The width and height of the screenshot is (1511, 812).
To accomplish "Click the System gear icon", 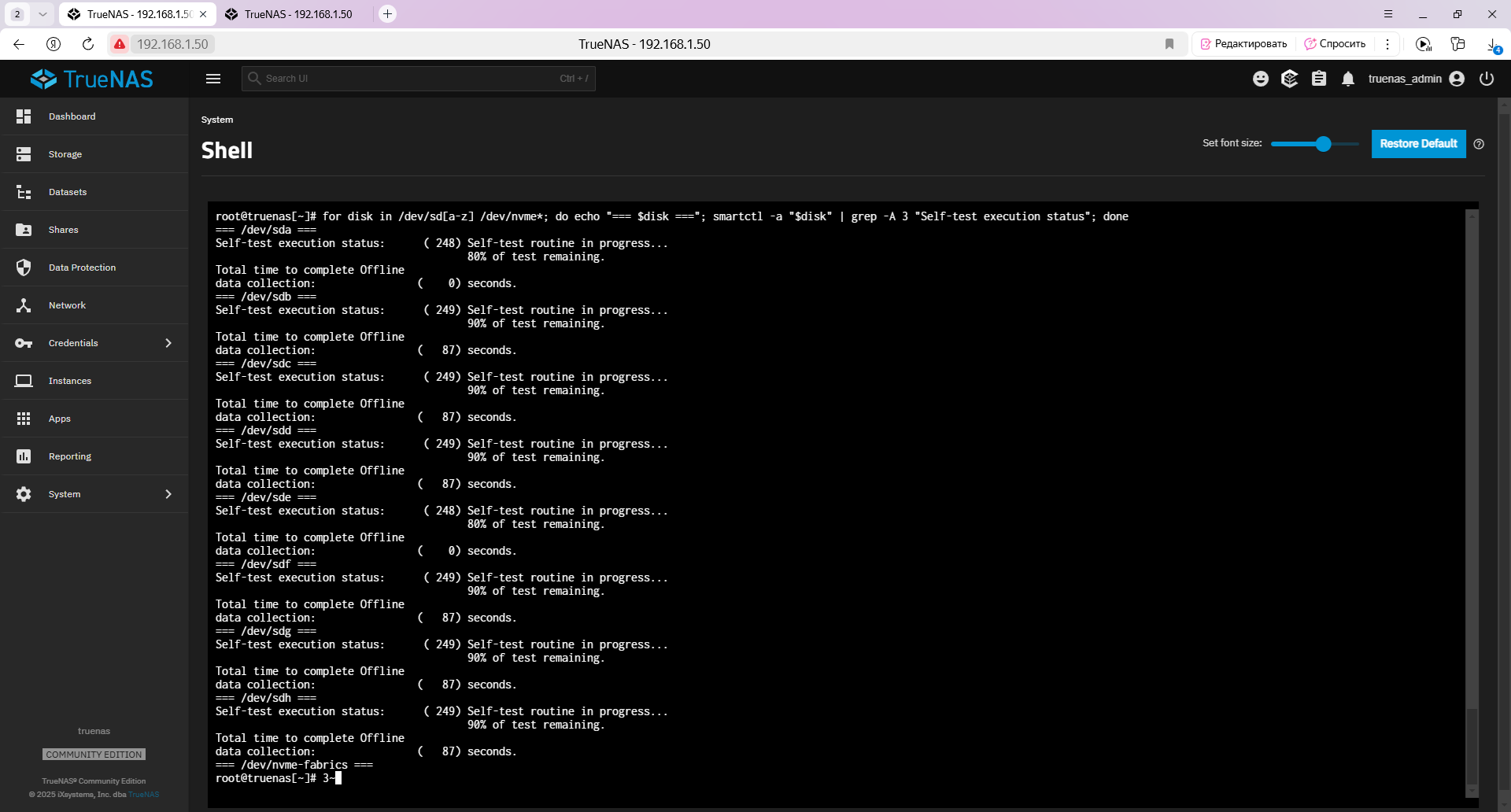I will tap(24, 494).
